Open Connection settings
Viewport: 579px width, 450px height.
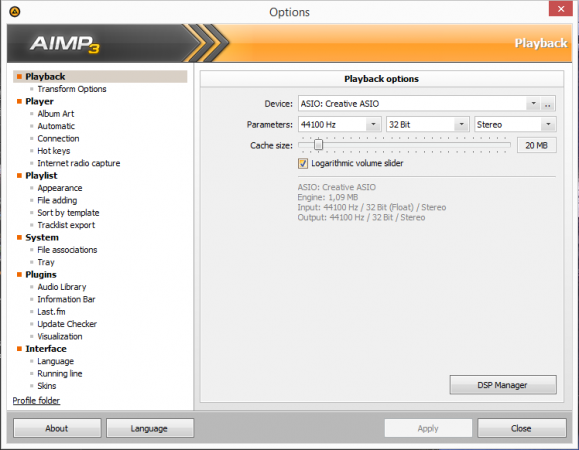click(58, 138)
